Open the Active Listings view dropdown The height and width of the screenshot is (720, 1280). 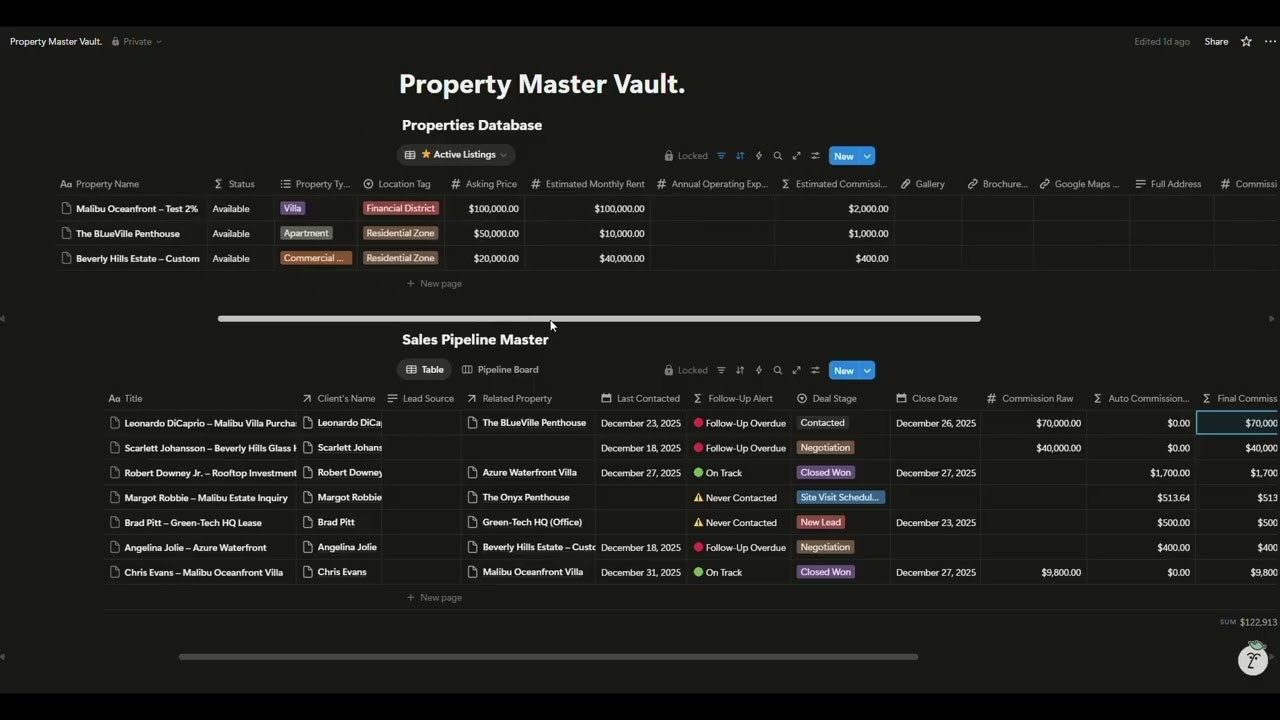(456, 154)
